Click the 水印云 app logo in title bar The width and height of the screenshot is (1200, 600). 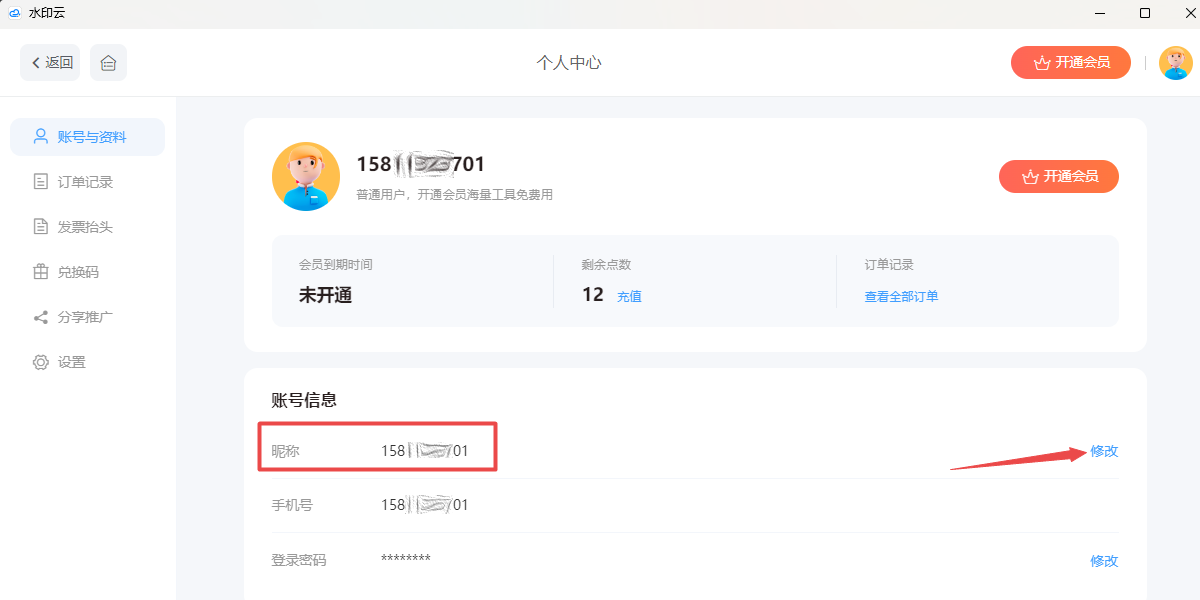(14, 13)
